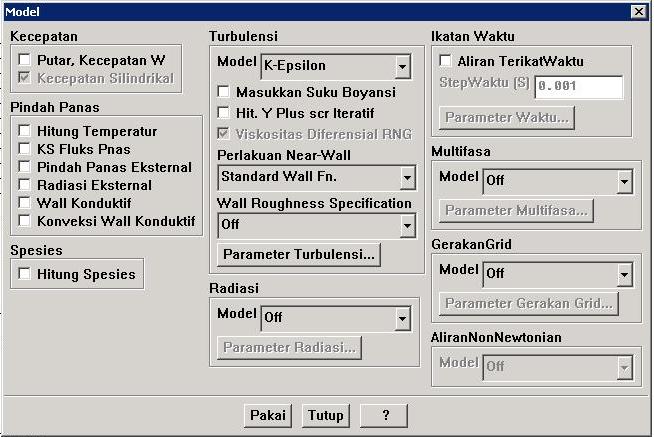Click the Ikatan Waktu group heading
This screenshot has width=654, height=437.
(473, 36)
